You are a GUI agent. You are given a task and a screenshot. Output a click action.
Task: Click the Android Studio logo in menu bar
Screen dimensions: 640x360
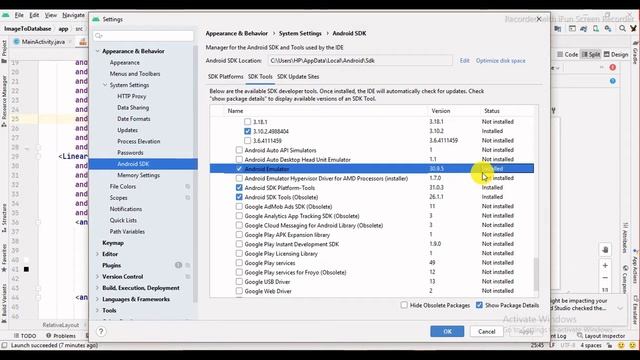tap(5, 15)
